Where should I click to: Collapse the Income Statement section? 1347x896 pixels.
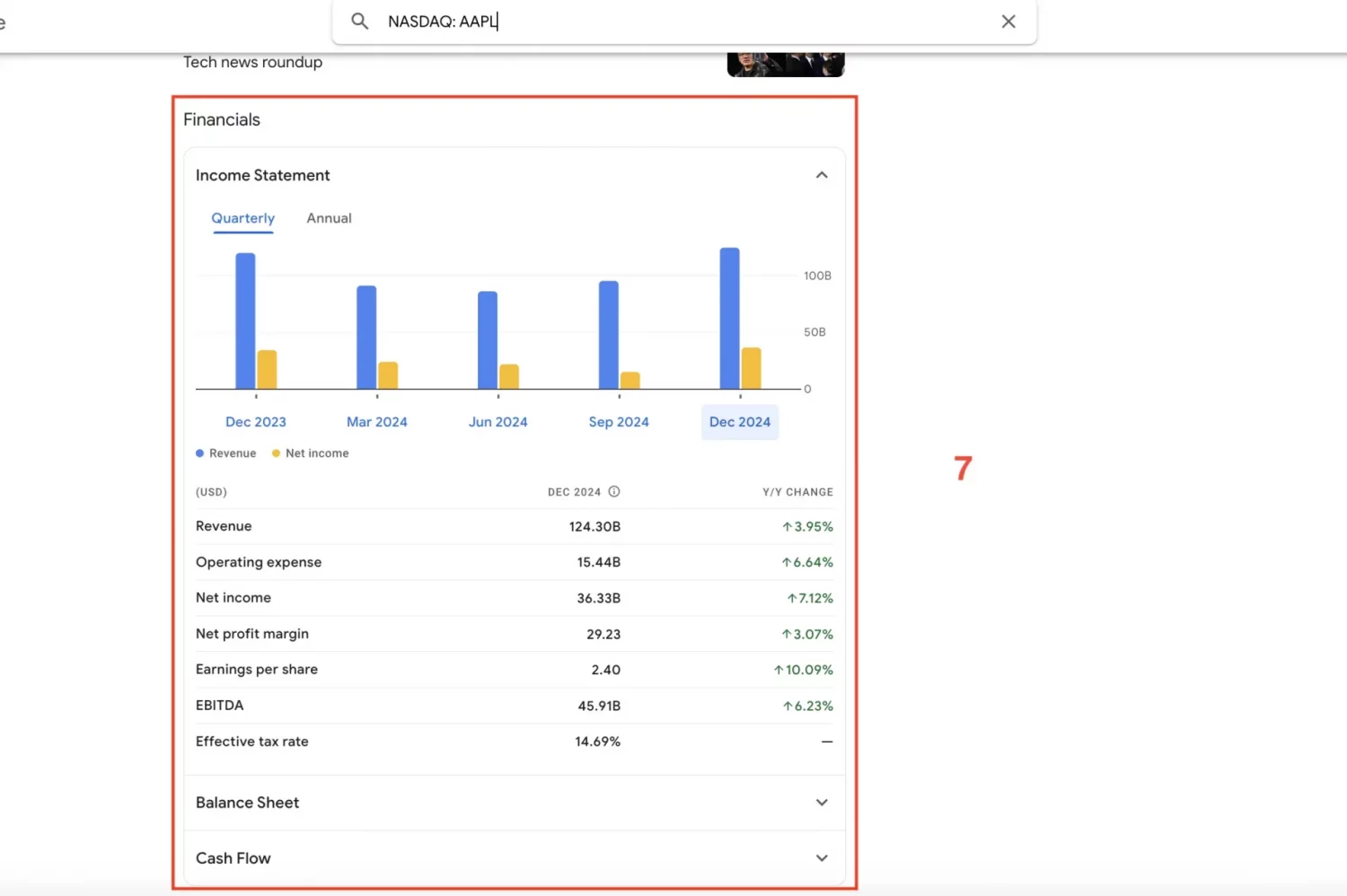pyautogui.click(x=822, y=175)
